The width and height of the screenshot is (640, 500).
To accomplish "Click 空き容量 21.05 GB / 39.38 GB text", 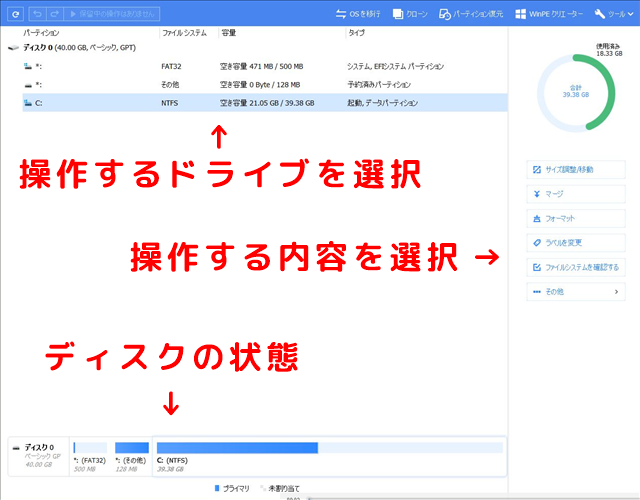I will tap(267, 103).
